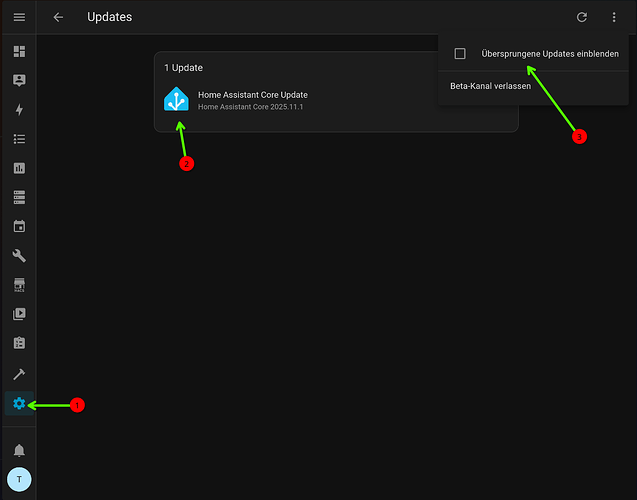This screenshot has height=500, width=637.
Task: Open the Notifications bell icon
Action: pyautogui.click(x=19, y=451)
